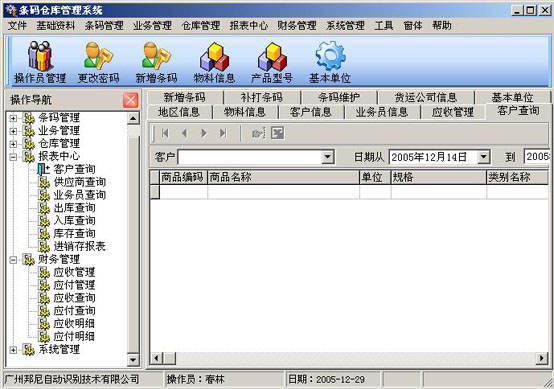554x389 pixels.
Task: Go to first record navigation button
Action: [165, 133]
